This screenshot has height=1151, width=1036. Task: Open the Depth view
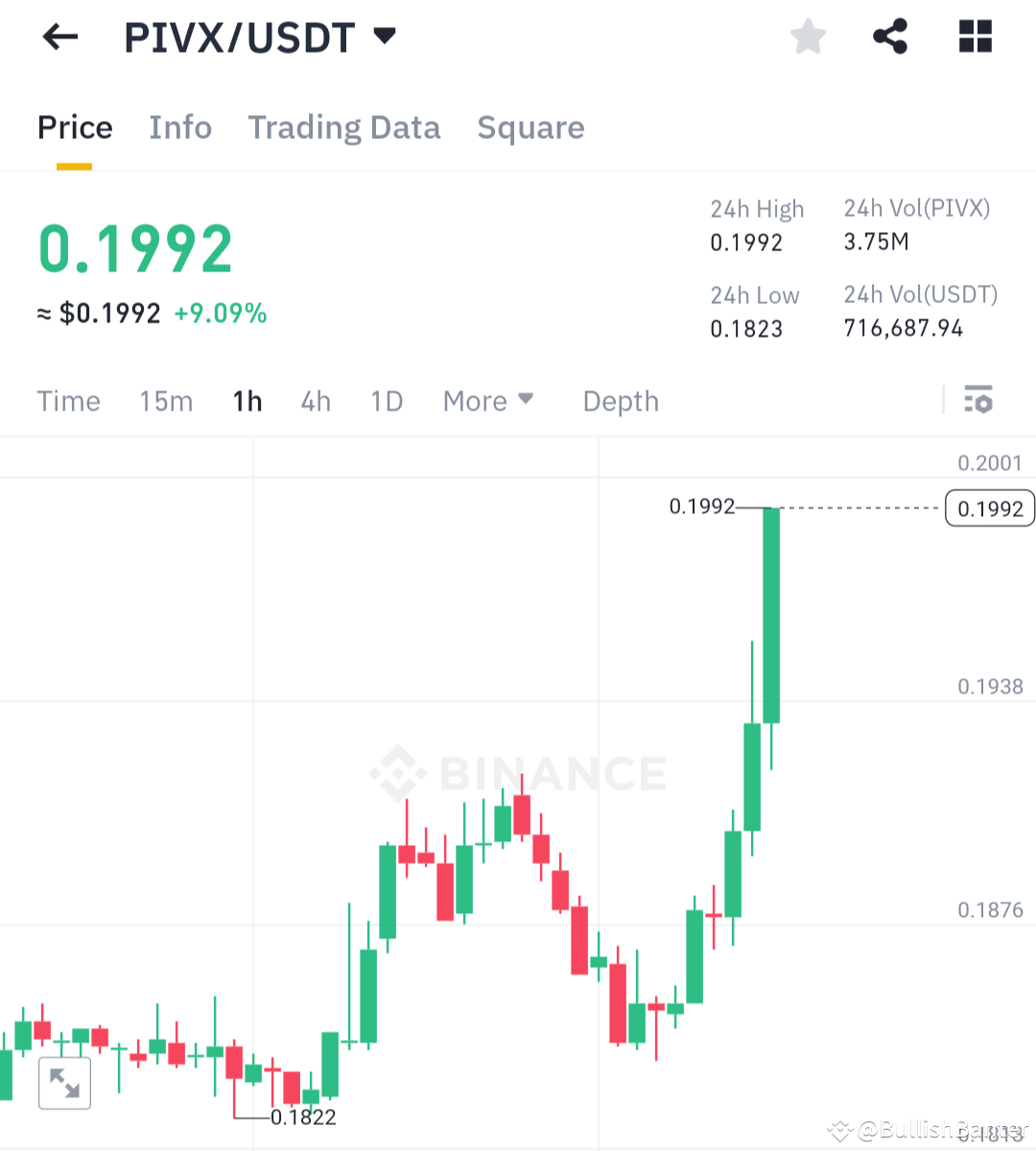coord(620,401)
